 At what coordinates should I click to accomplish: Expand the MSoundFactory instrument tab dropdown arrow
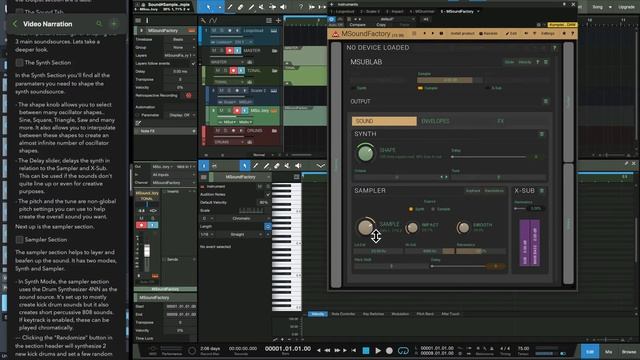[x=478, y=11]
